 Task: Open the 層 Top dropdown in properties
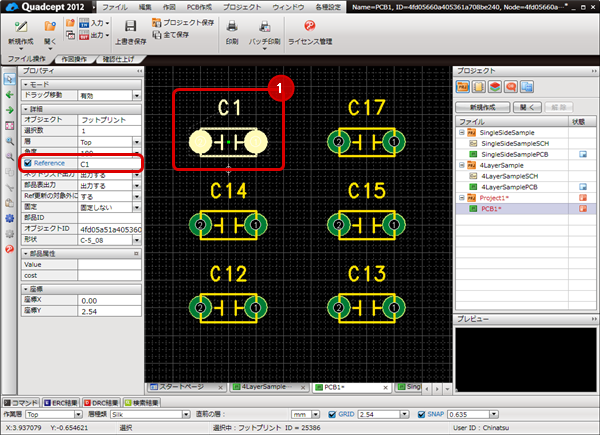137,142
